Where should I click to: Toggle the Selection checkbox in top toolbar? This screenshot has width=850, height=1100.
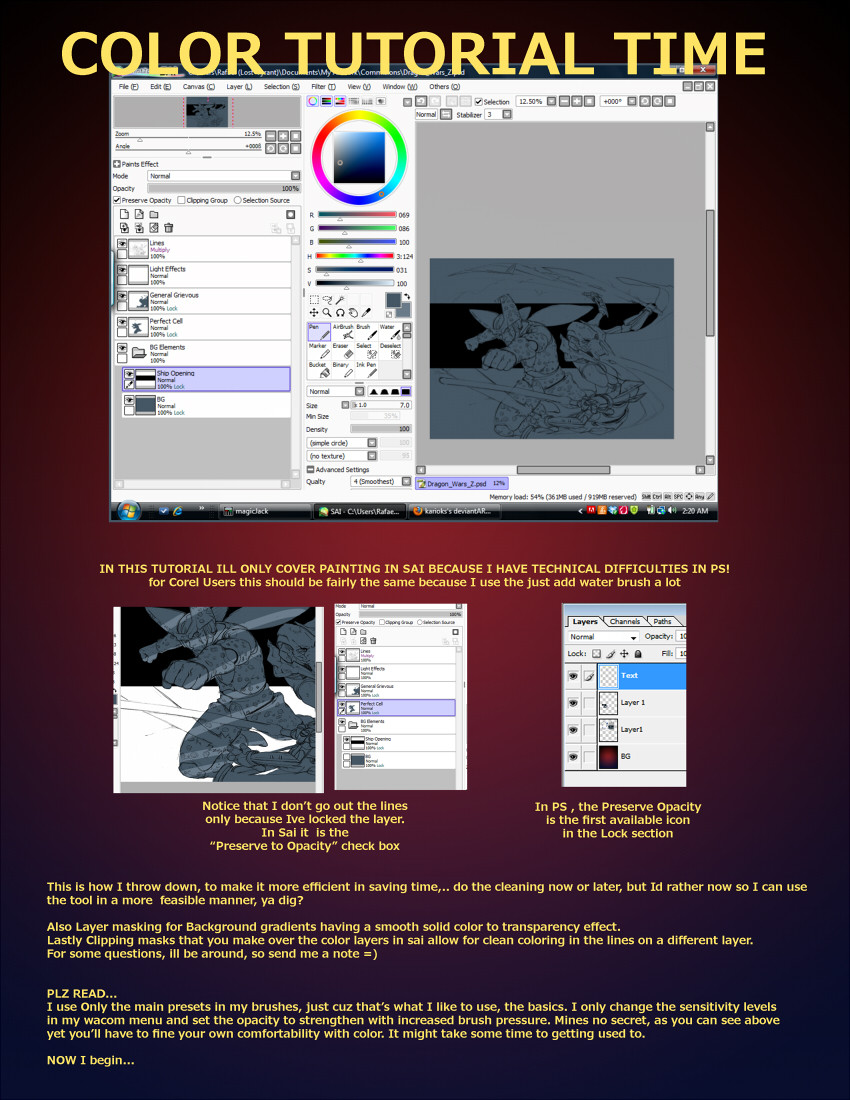coord(478,102)
